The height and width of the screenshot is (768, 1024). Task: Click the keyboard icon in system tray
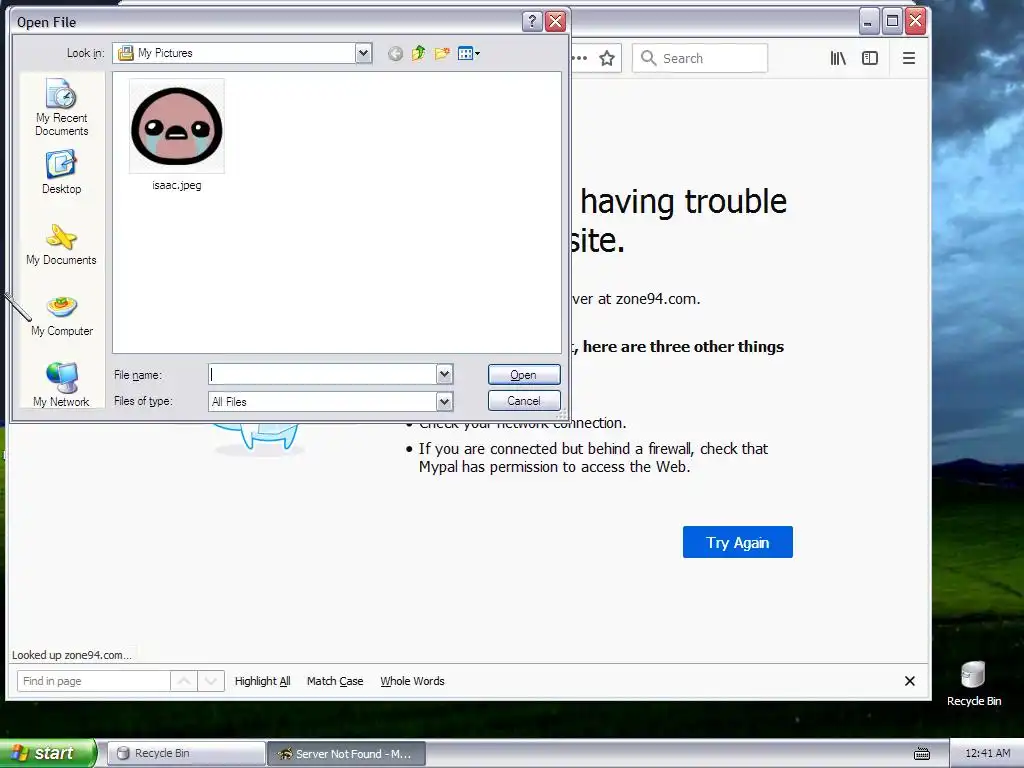click(x=921, y=754)
